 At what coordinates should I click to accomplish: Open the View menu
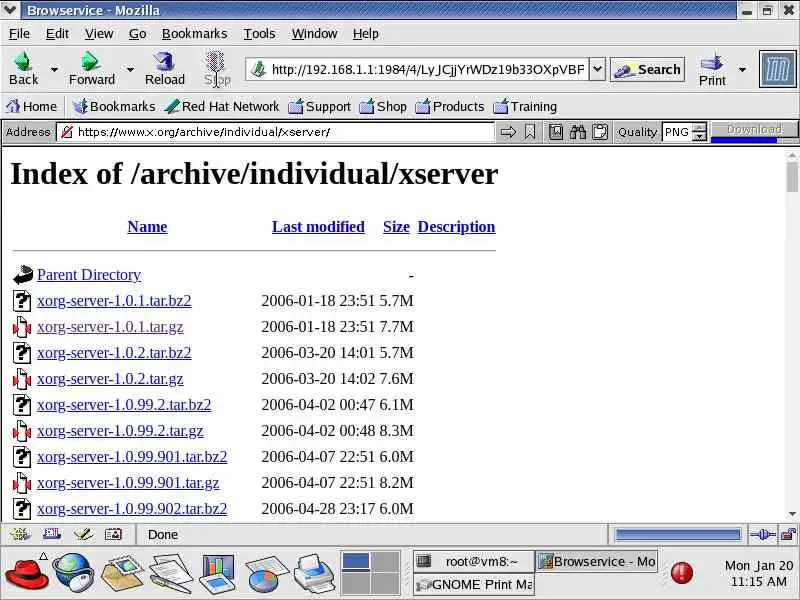[x=98, y=34]
